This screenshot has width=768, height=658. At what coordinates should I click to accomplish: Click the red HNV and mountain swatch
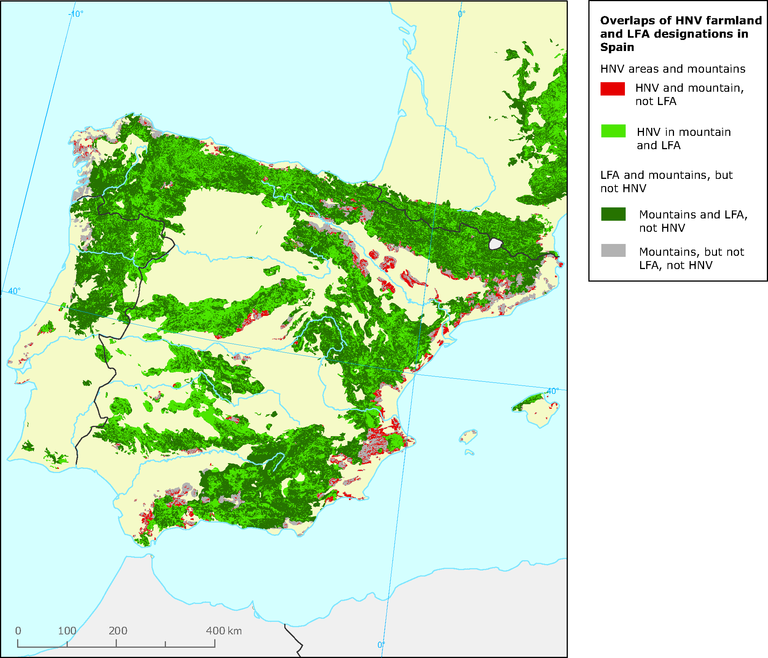(612, 89)
